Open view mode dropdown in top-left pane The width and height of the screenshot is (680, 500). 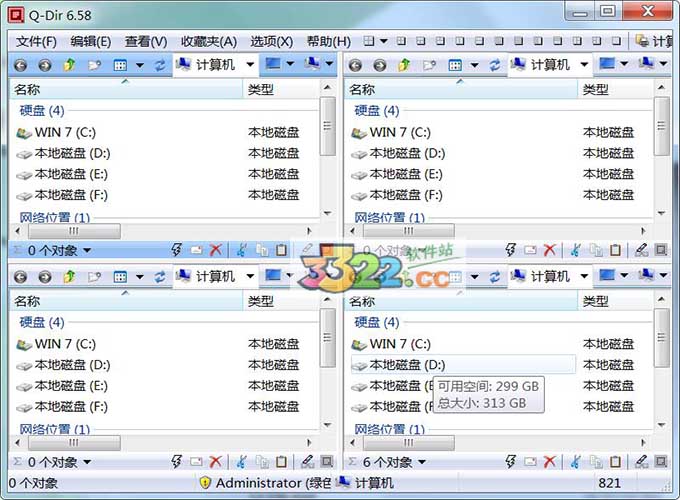[140, 65]
